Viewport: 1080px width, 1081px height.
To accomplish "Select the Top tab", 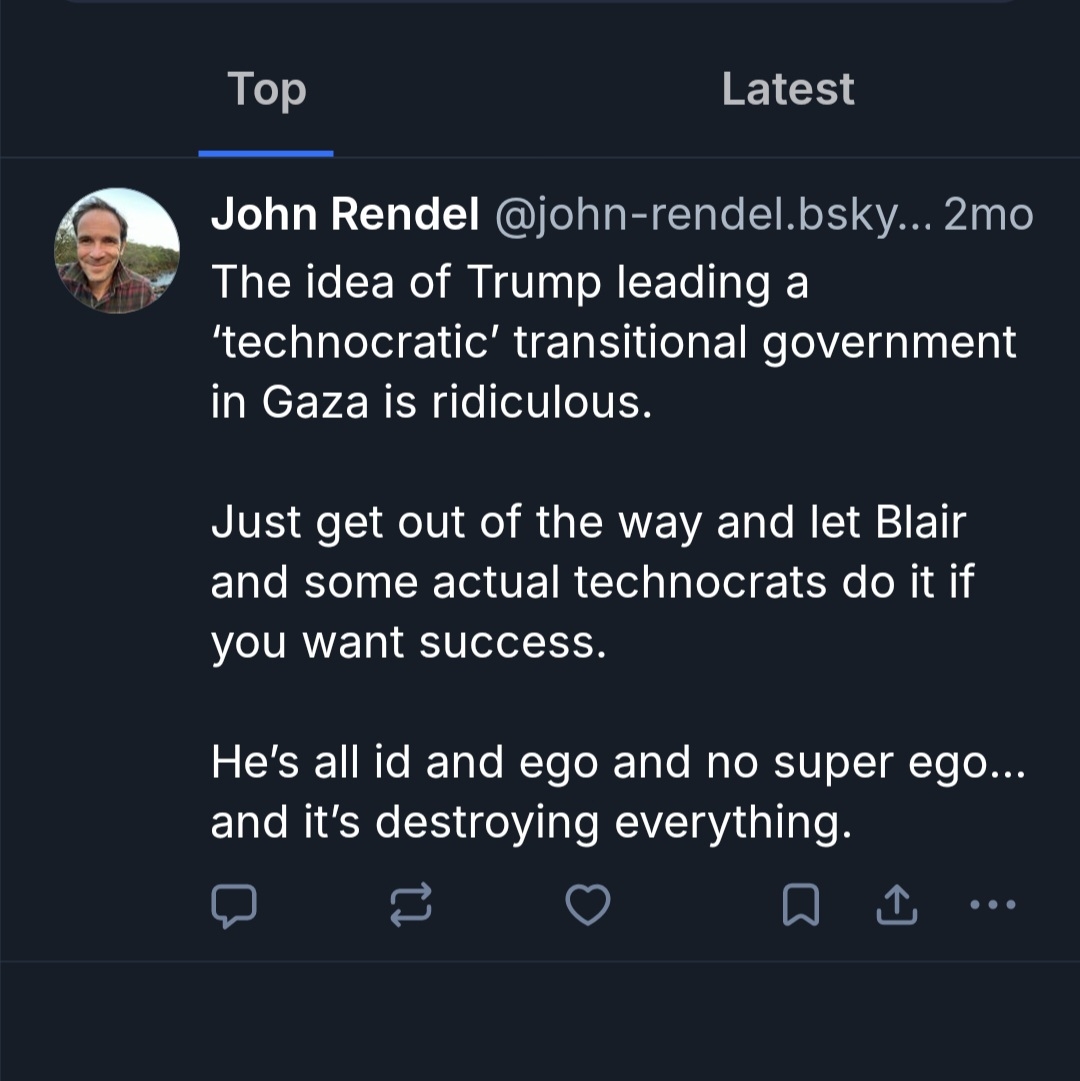I will tap(266, 90).
